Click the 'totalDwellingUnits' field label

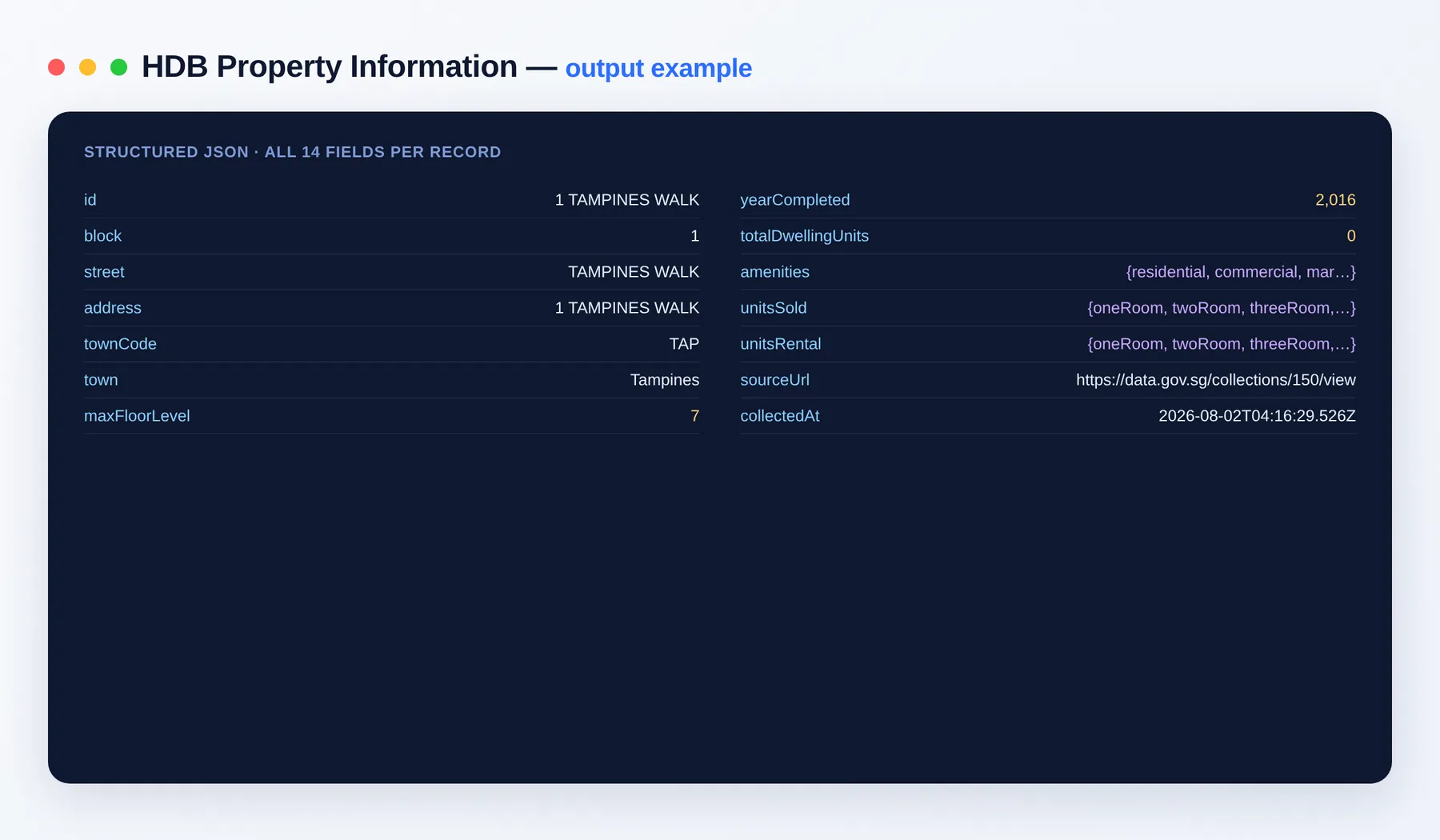pos(805,236)
